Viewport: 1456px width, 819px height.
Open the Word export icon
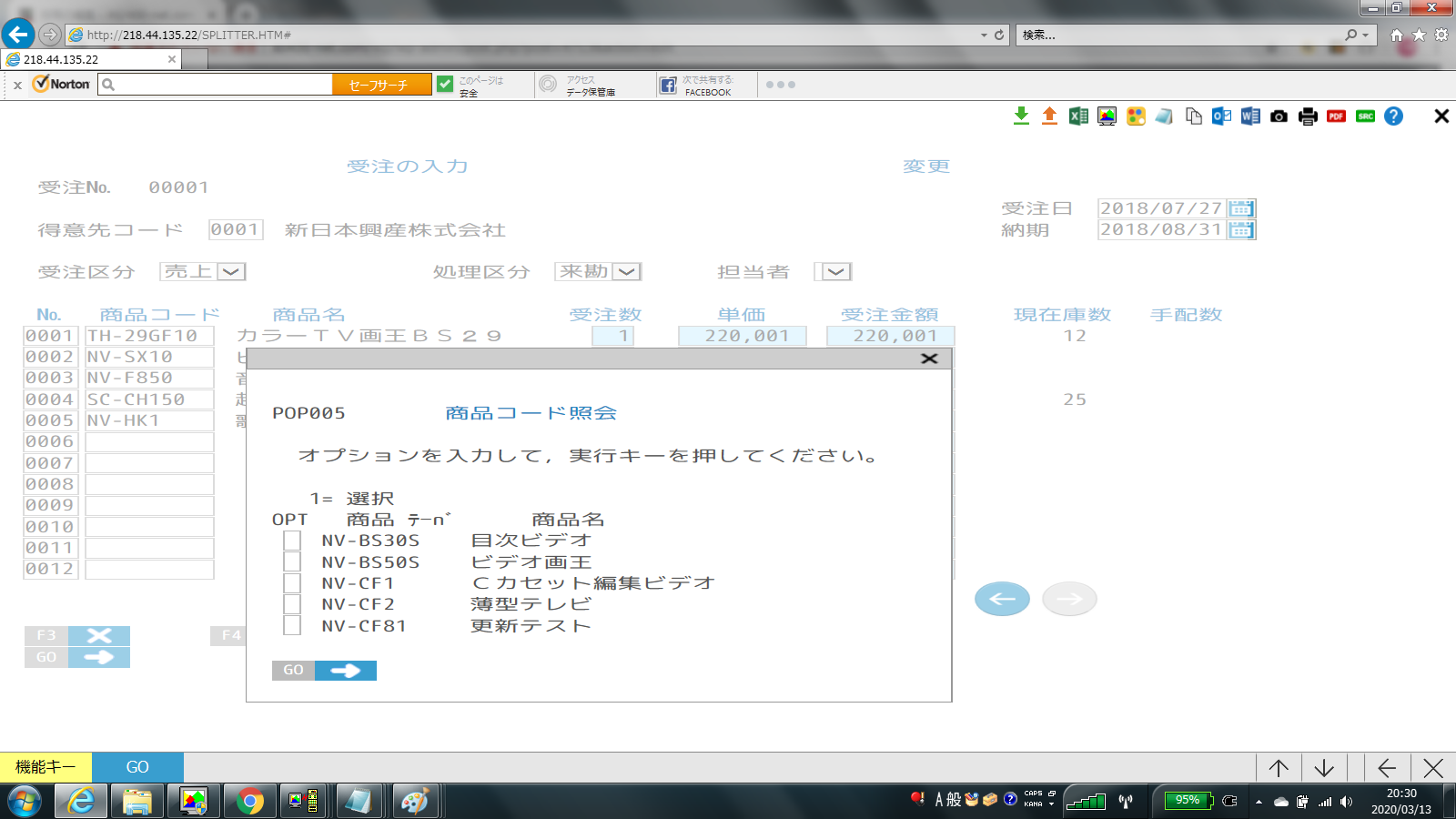(1250, 116)
